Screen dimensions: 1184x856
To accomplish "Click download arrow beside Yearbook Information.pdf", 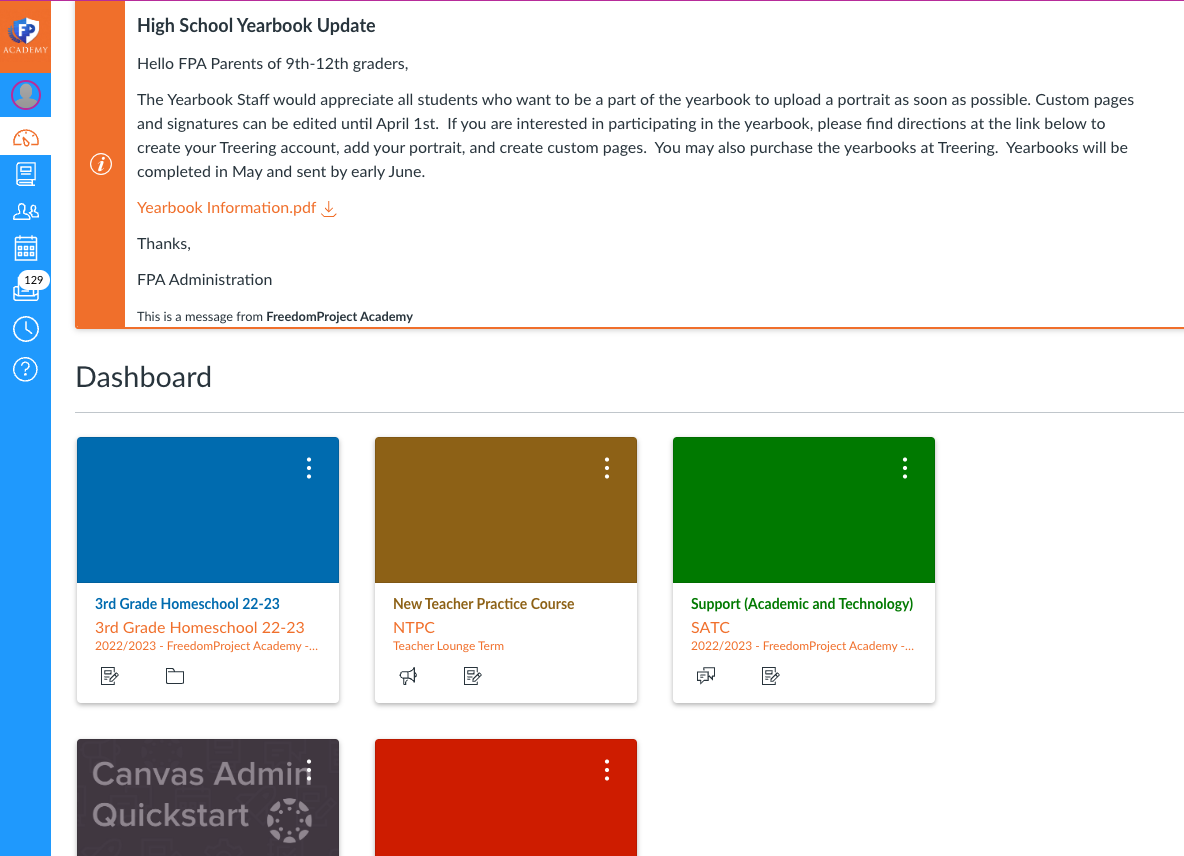I will click(329, 208).
